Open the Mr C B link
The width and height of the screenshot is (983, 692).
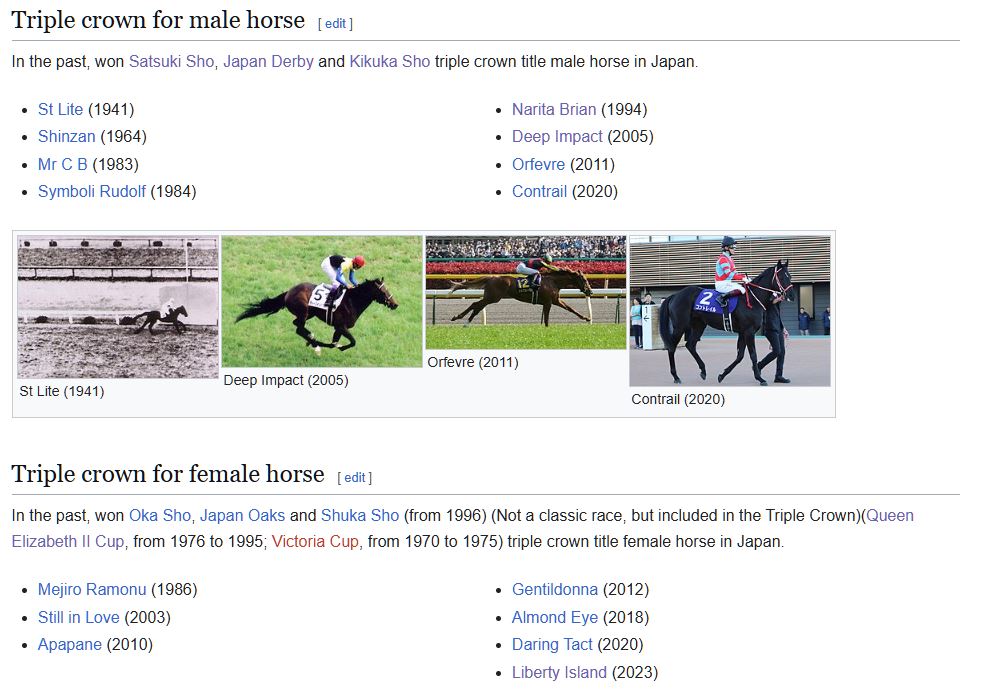[x=62, y=164]
